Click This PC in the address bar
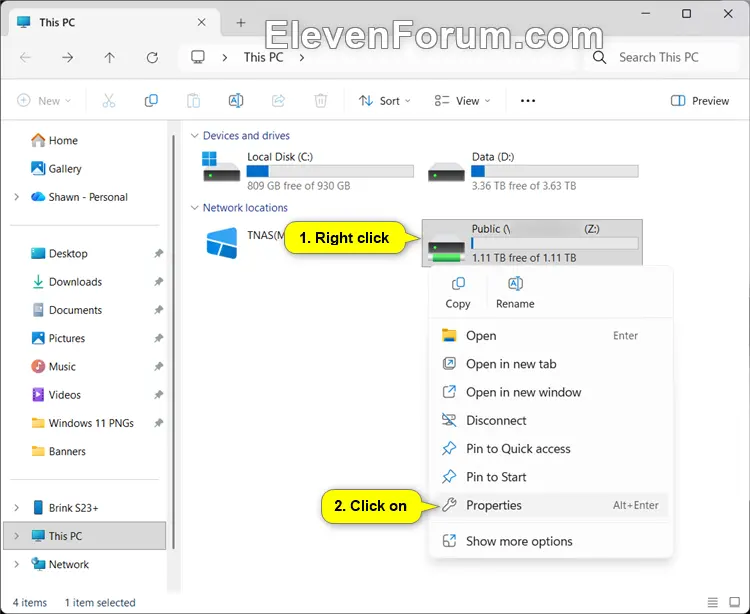Screen dimensions: 750x614 [263, 58]
